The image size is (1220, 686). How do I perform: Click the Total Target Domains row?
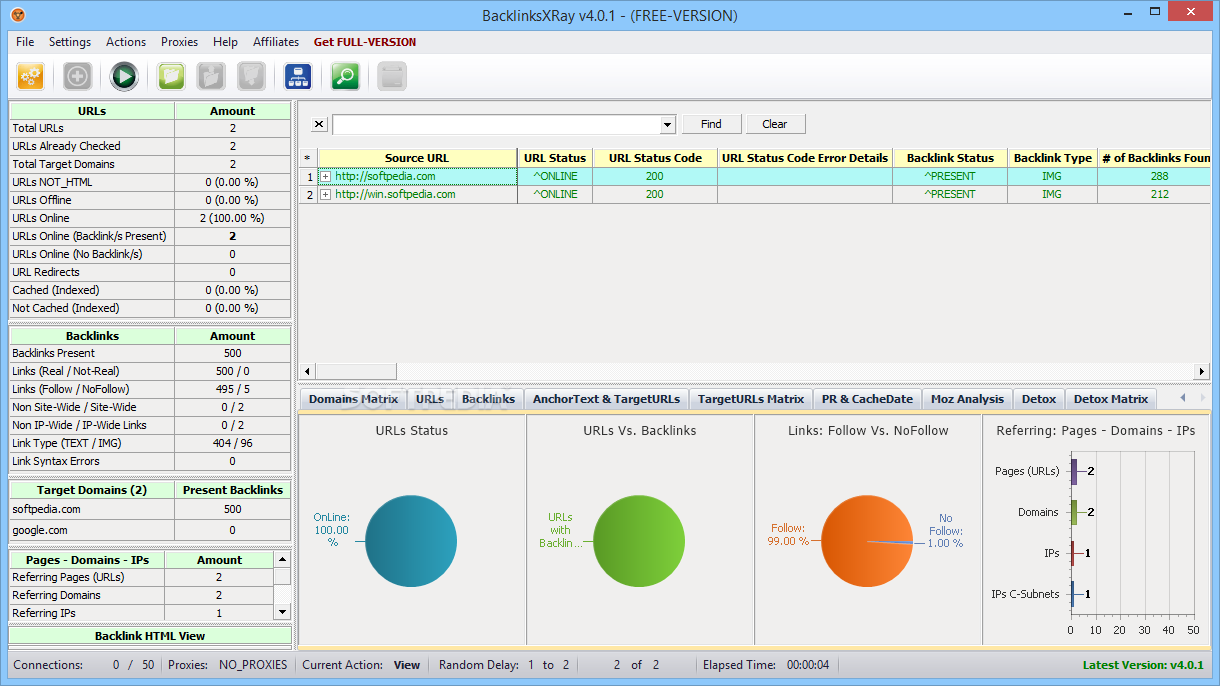coord(150,164)
